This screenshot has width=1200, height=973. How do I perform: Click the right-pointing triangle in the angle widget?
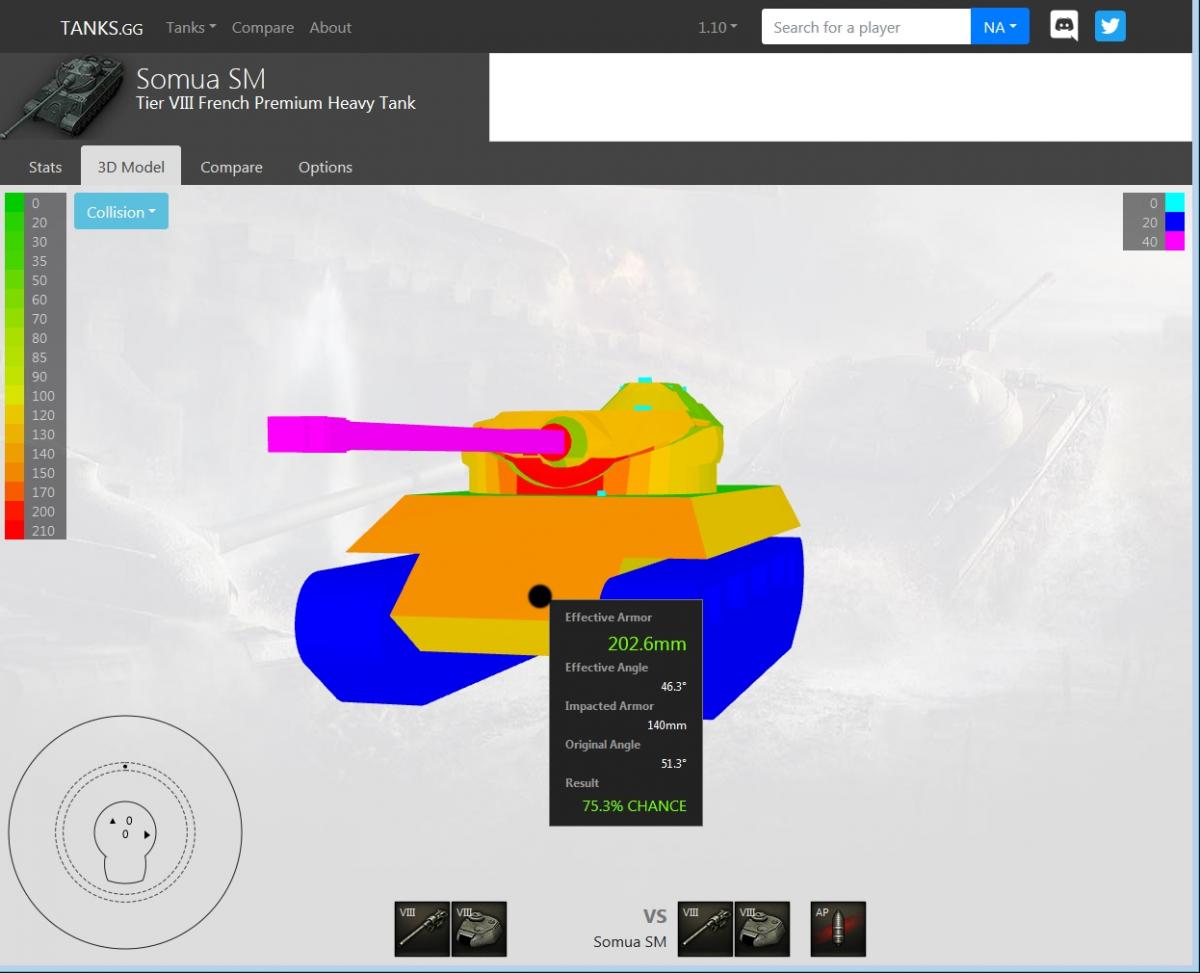tap(148, 834)
